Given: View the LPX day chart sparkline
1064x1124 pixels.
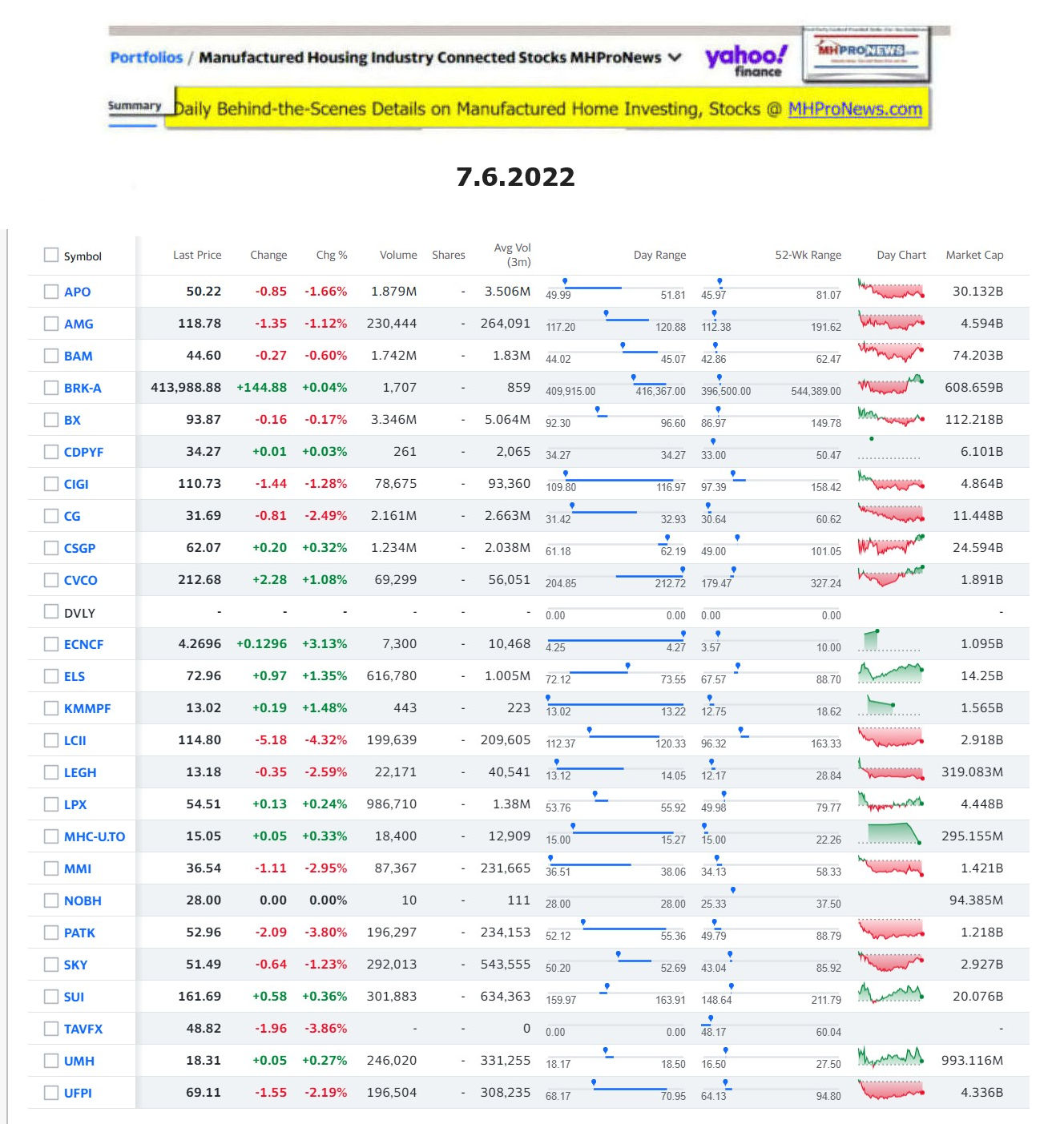Looking at the screenshot, I should [891, 801].
